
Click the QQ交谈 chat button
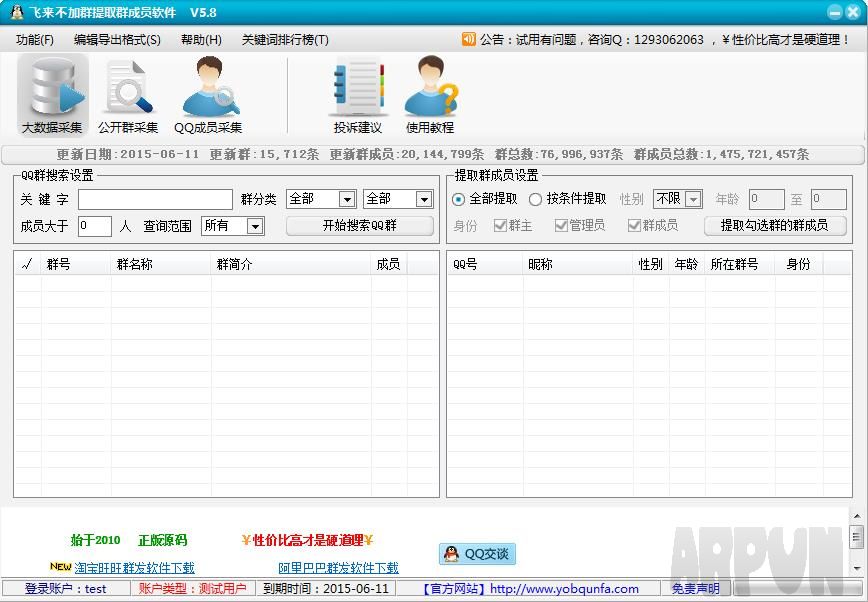478,554
